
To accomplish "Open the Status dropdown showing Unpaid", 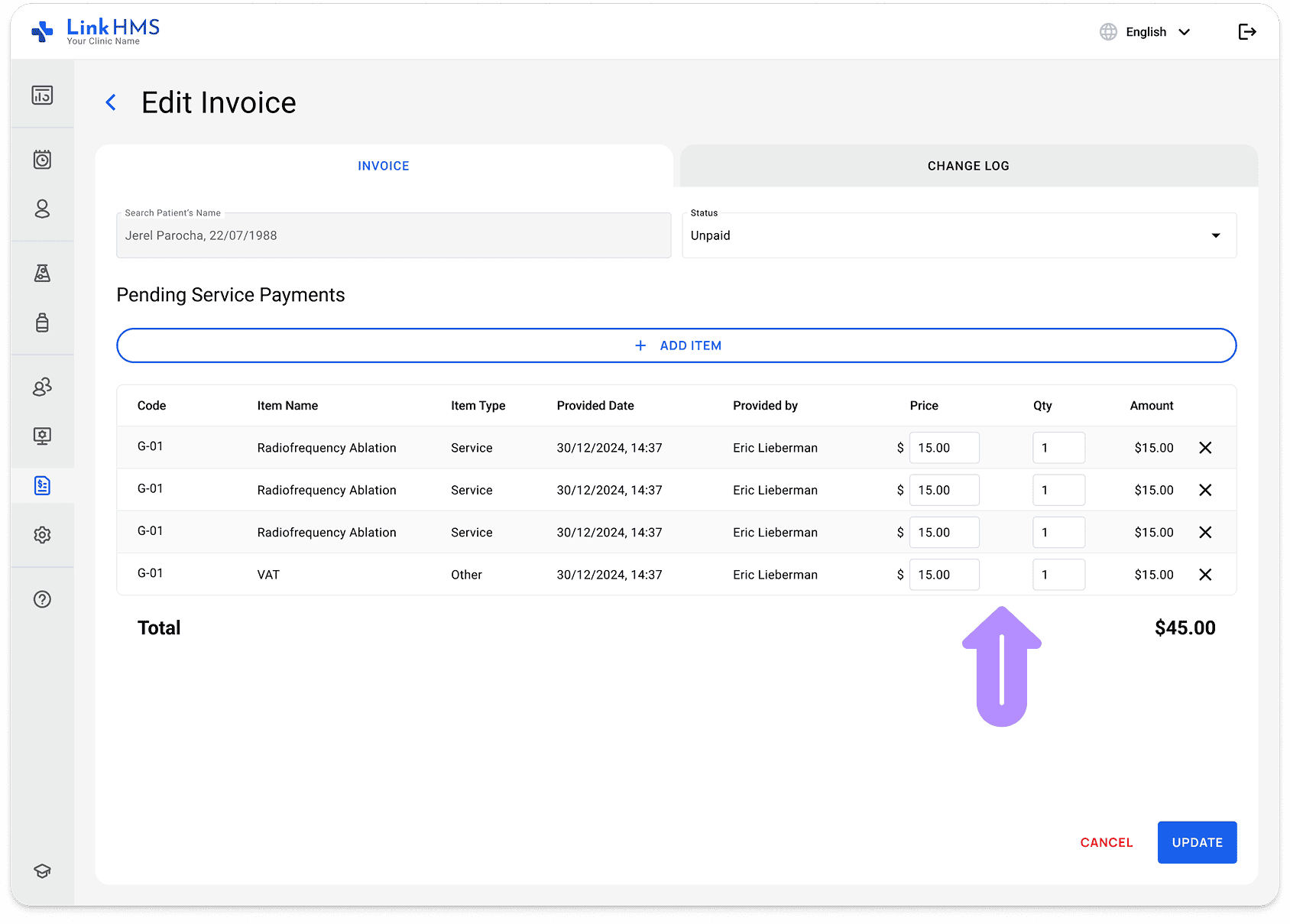I will (958, 235).
